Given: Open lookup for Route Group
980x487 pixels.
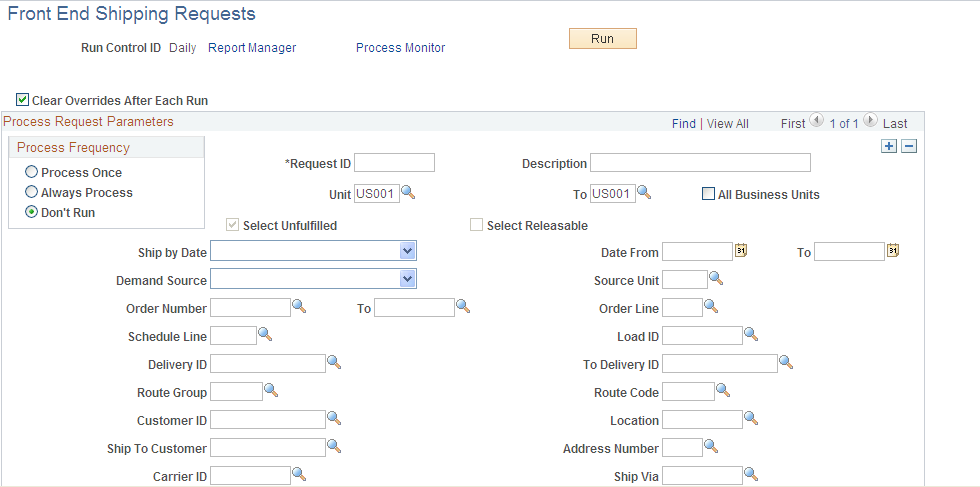Looking at the screenshot, I should [271, 390].
